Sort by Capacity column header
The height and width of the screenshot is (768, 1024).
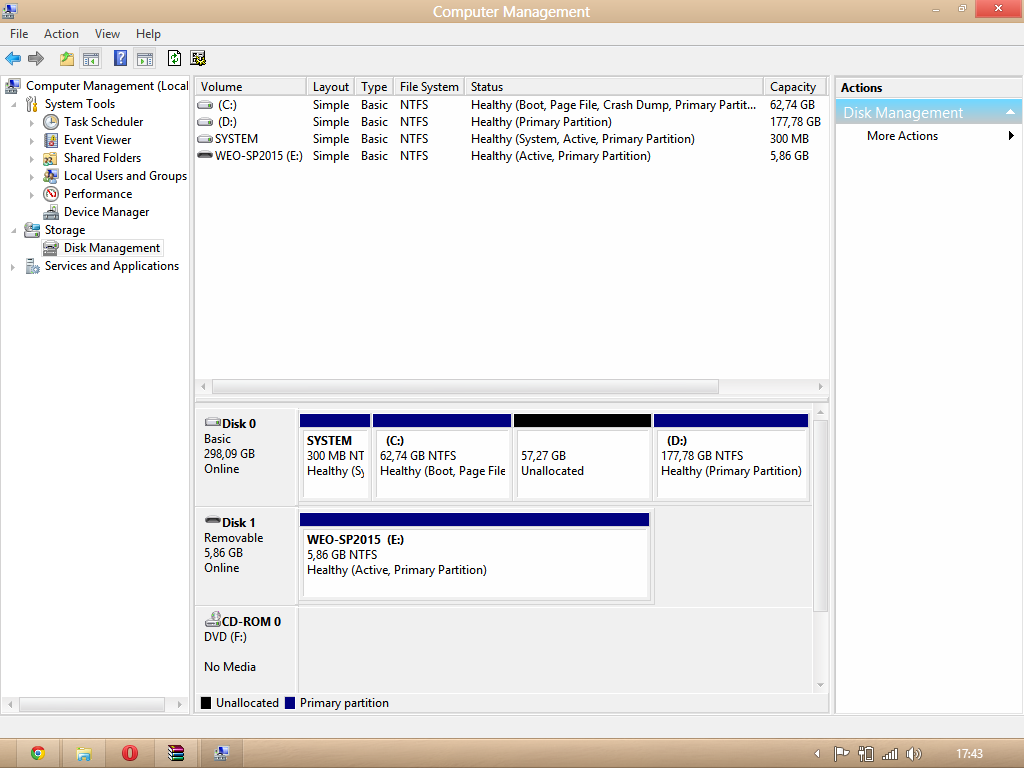coord(795,87)
